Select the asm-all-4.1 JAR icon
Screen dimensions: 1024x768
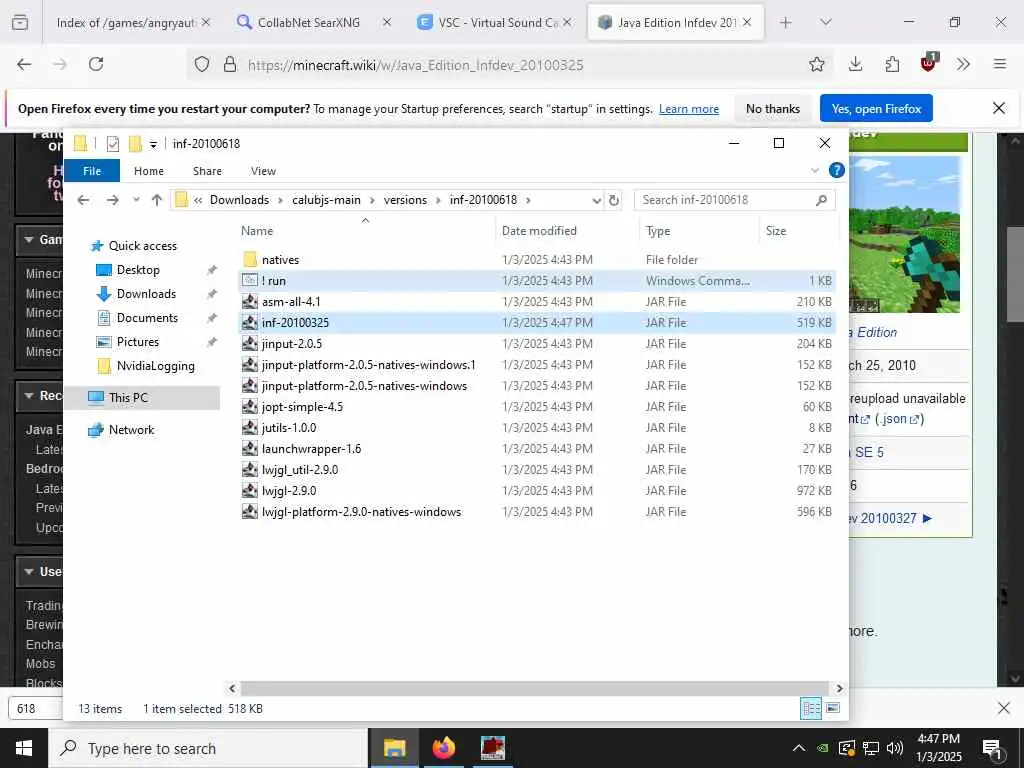coord(249,301)
